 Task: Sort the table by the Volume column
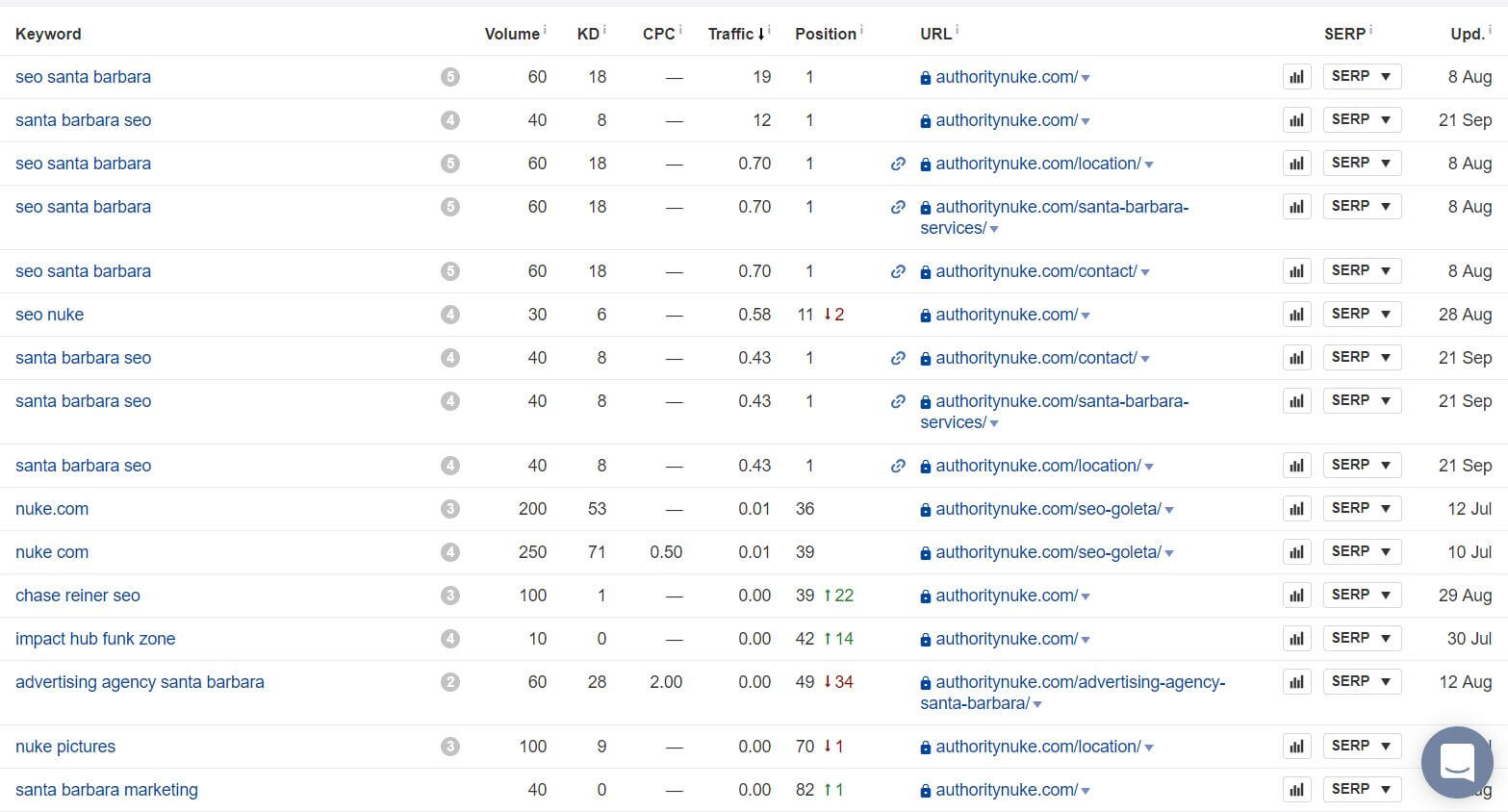click(x=512, y=34)
